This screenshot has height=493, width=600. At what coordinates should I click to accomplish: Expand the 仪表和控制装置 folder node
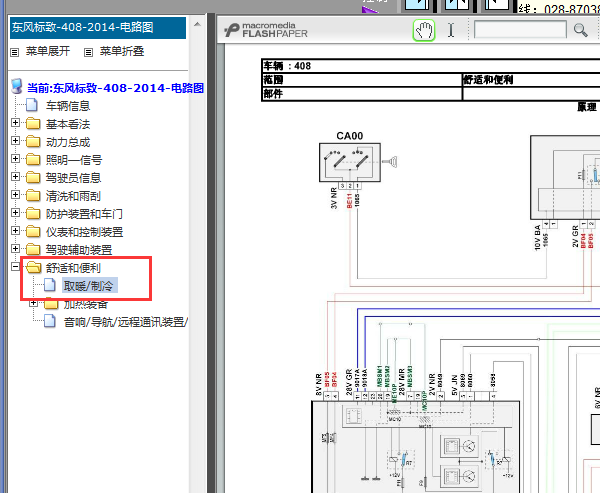pyautogui.click(x=15, y=230)
